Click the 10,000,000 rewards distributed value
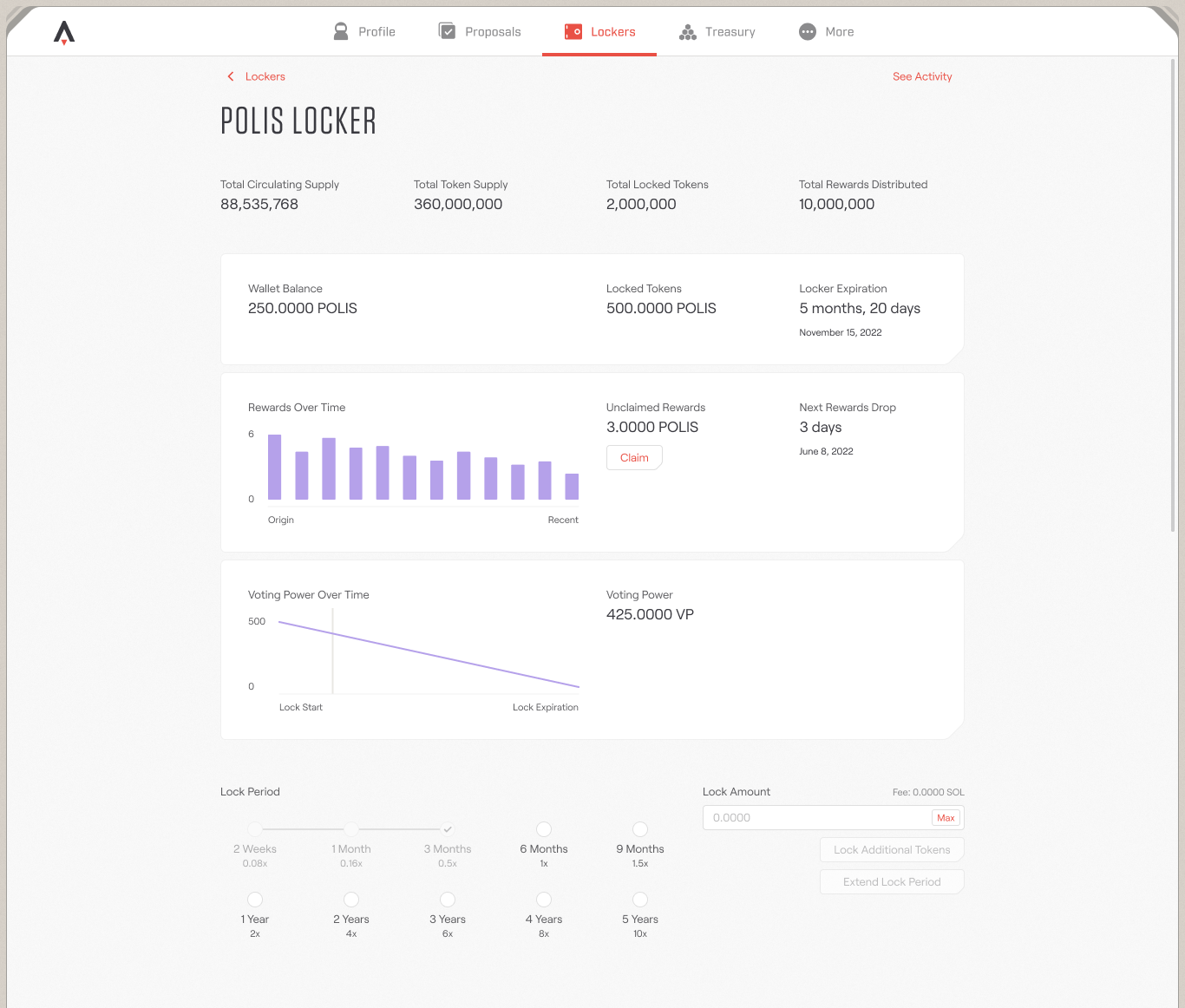1185x1008 pixels. pyautogui.click(x=836, y=204)
